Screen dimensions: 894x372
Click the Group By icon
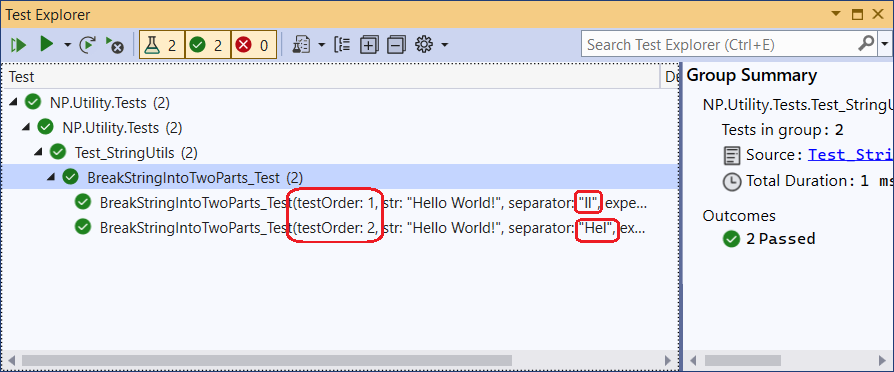point(342,45)
